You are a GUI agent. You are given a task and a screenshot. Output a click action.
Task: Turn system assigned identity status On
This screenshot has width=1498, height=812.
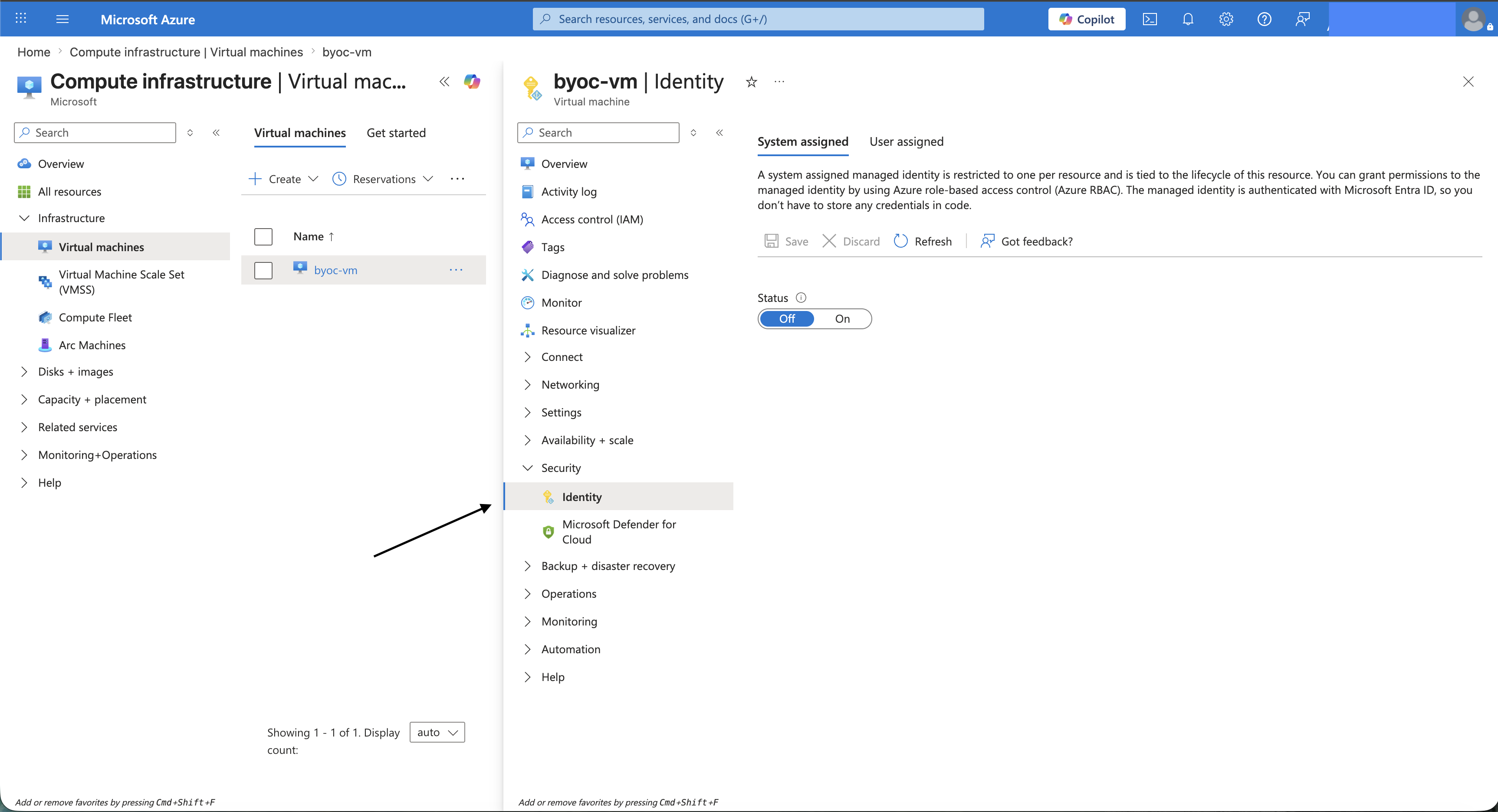pos(843,318)
